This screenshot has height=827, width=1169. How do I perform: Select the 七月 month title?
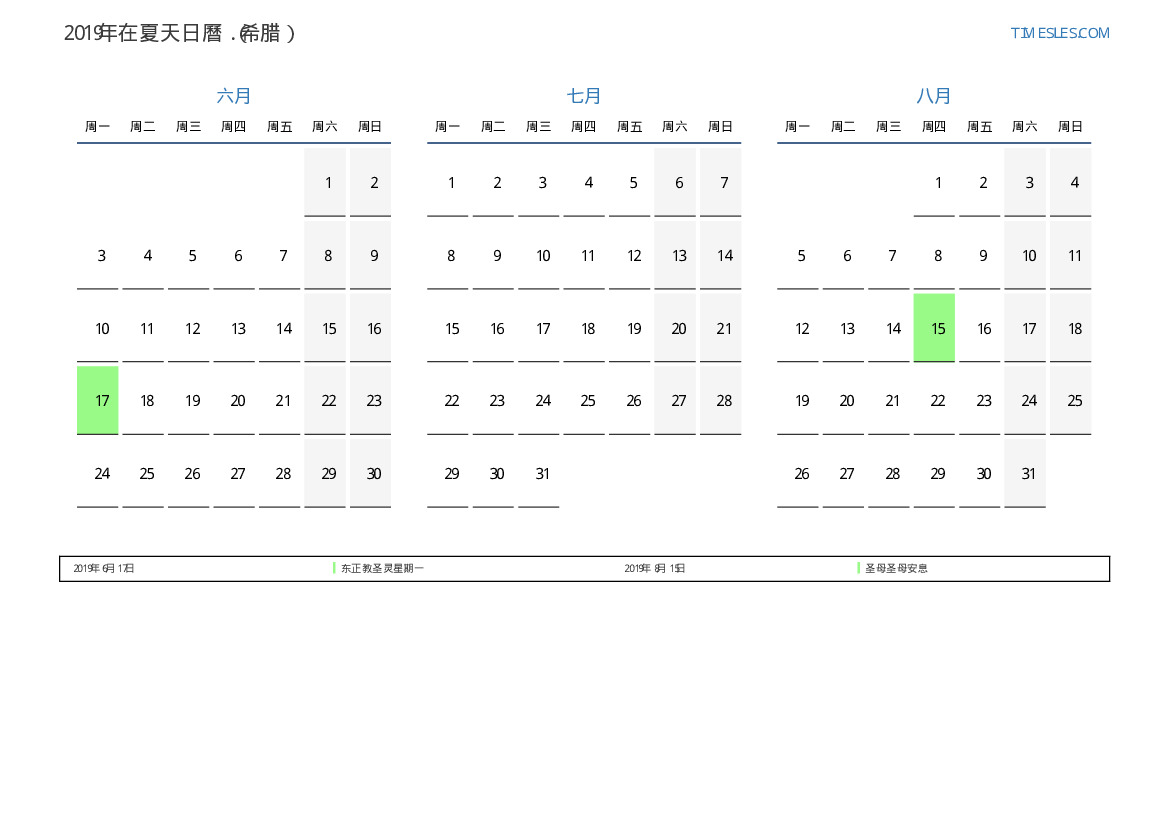[x=584, y=96]
